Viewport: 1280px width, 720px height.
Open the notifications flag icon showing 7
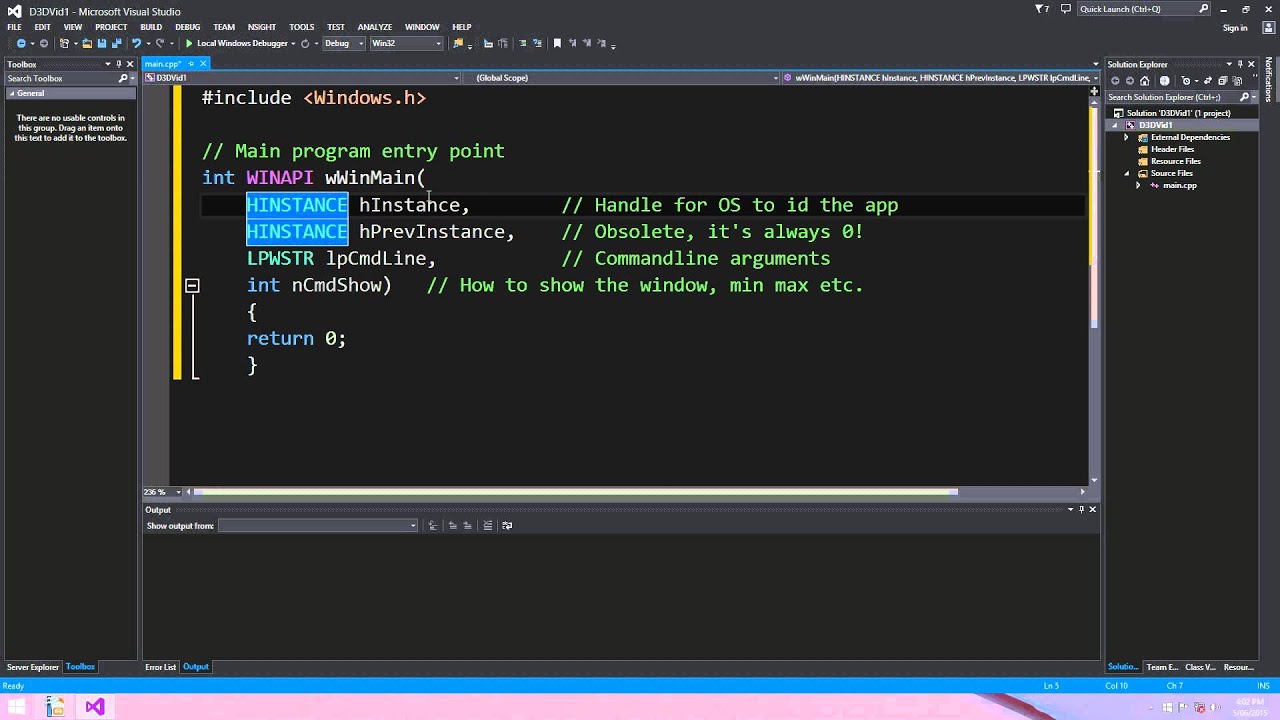[1042, 9]
